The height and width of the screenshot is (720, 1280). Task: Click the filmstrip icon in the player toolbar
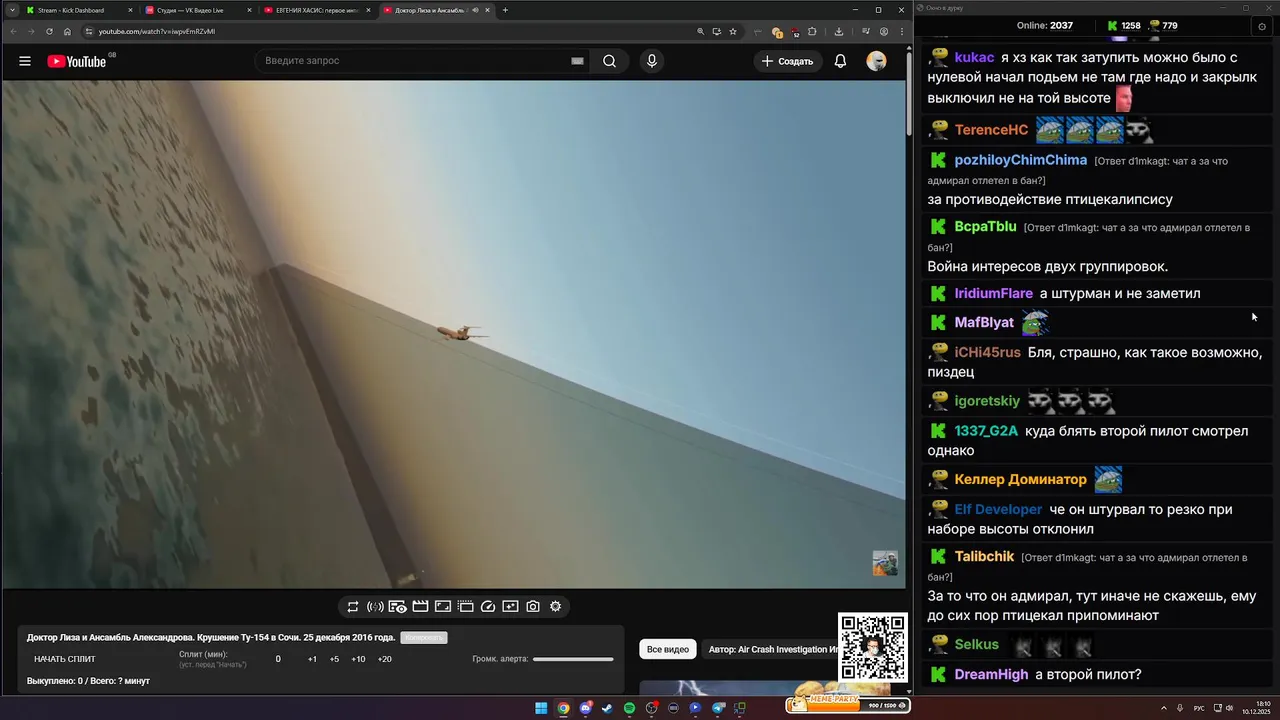click(x=466, y=606)
